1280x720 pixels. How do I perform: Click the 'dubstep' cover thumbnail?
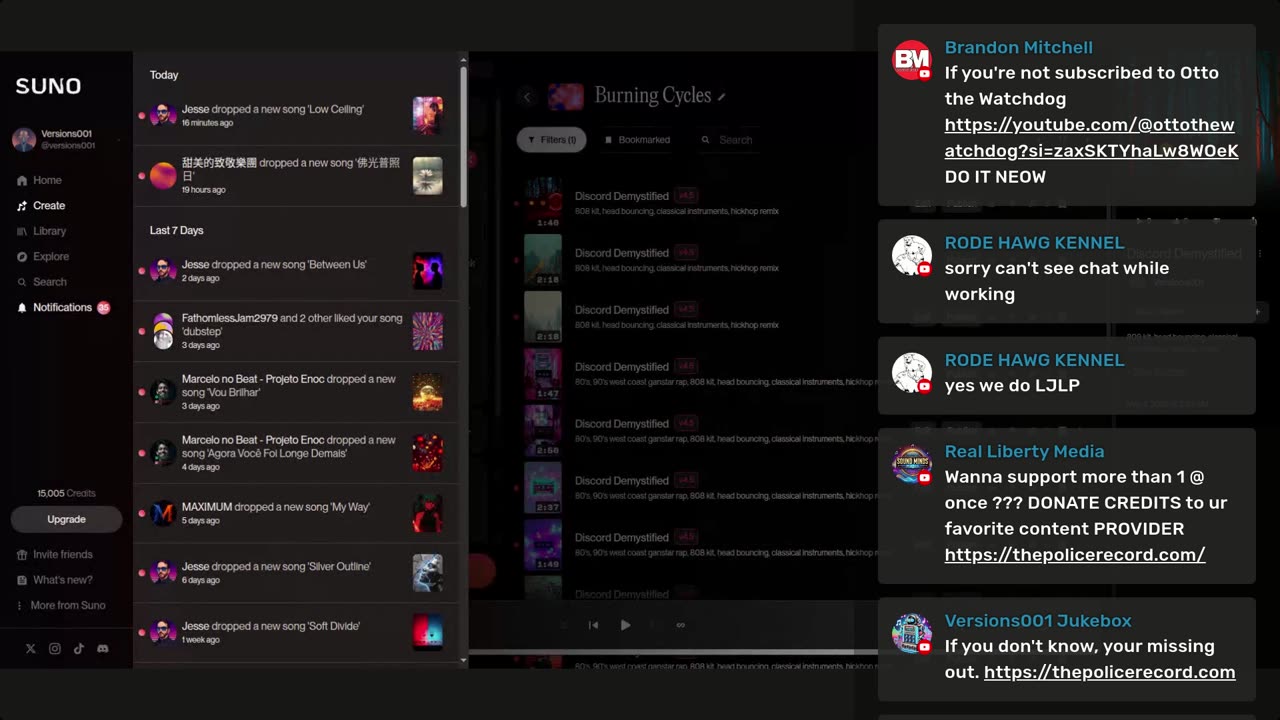pyautogui.click(x=428, y=331)
